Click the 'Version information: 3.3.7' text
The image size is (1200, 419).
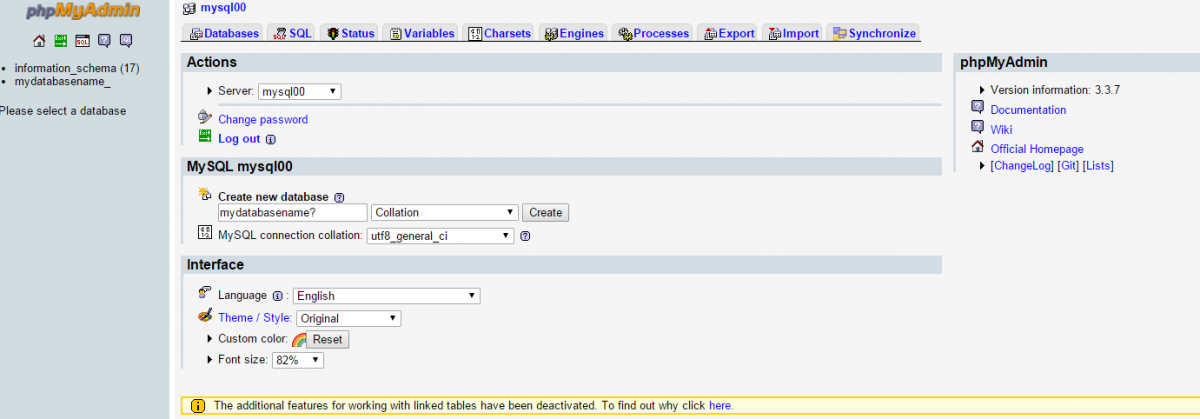(1055, 90)
